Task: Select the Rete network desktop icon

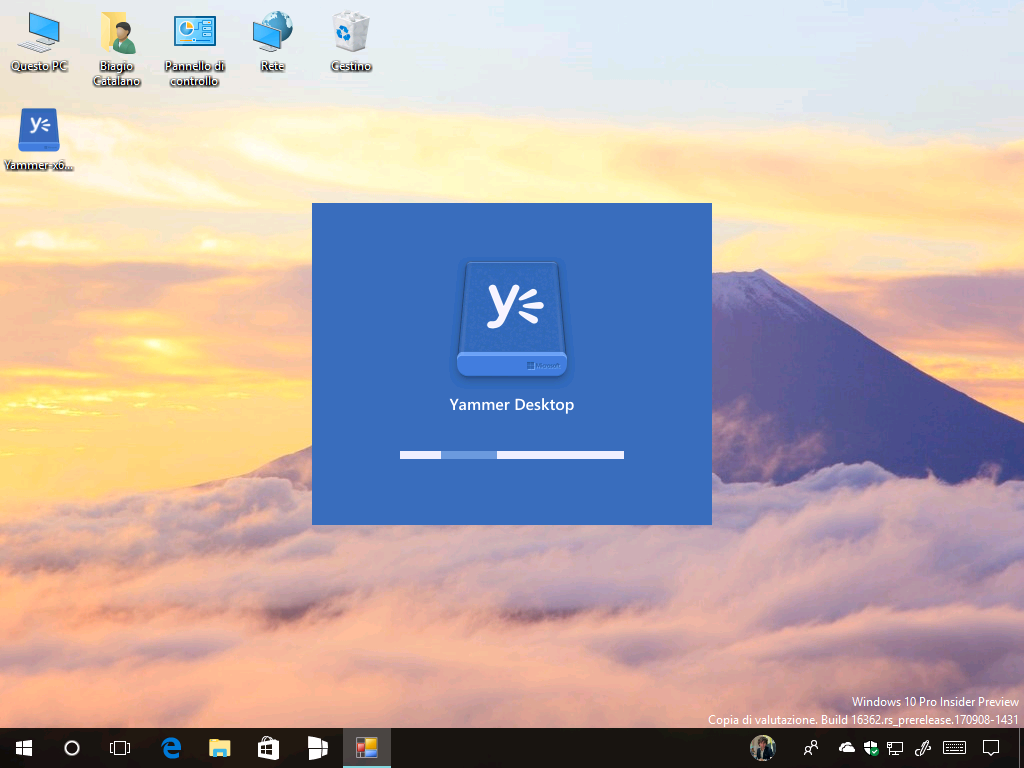Action: 272,42
